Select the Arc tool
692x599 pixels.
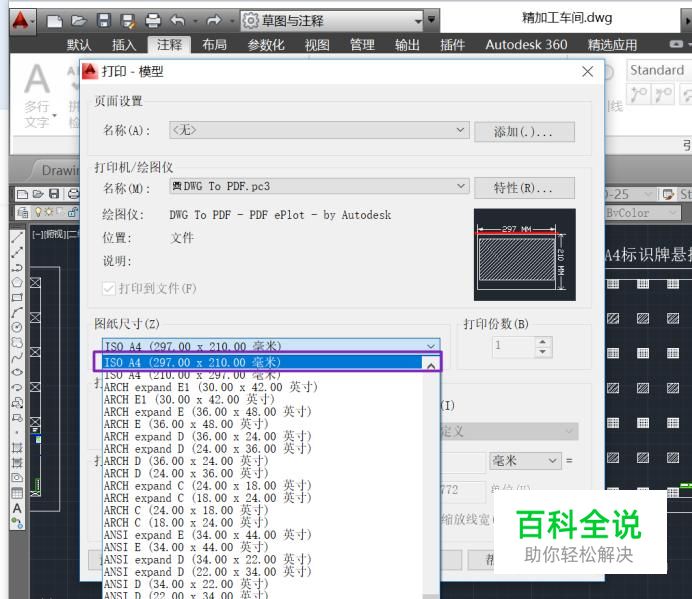coord(17,313)
